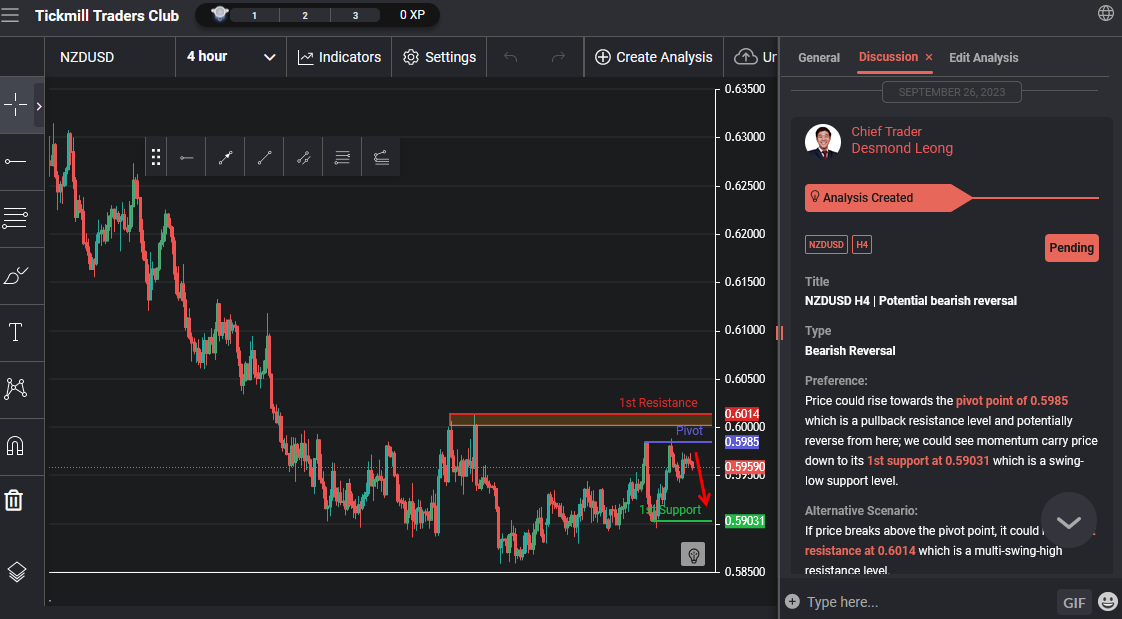This screenshot has width=1122, height=619.
Task: Click the plus attachment icon
Action: [x=791, y=601]
